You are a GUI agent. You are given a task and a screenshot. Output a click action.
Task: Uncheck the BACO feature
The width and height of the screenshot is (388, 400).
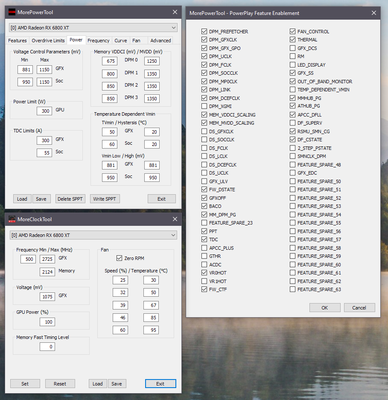204,206
